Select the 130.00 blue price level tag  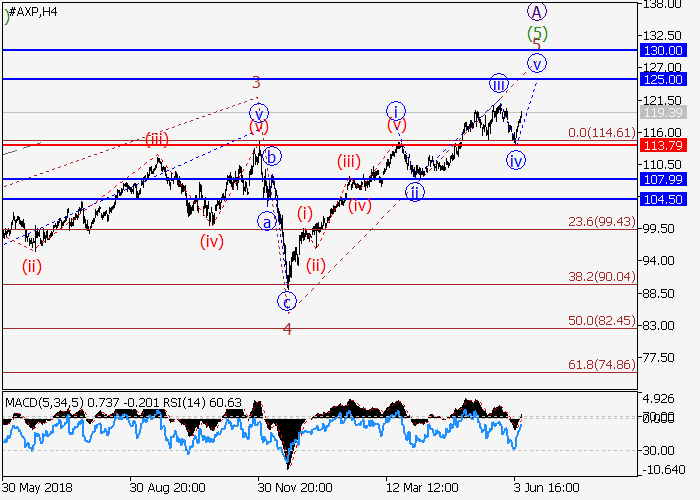click(664, 50)
